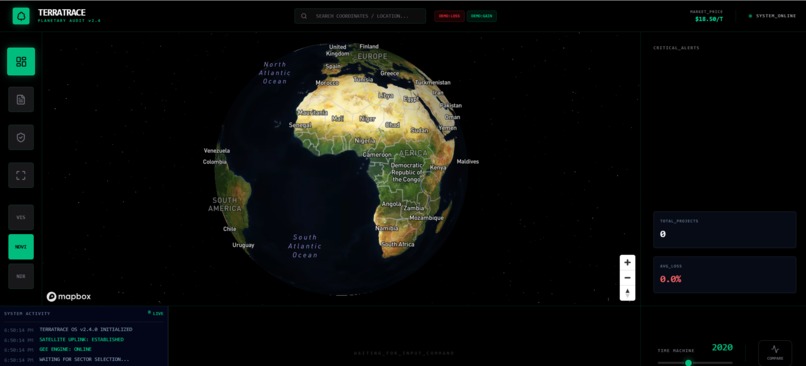806x366 pixels.
Task: Click the 2020 year value
Action: coord(722,348)
